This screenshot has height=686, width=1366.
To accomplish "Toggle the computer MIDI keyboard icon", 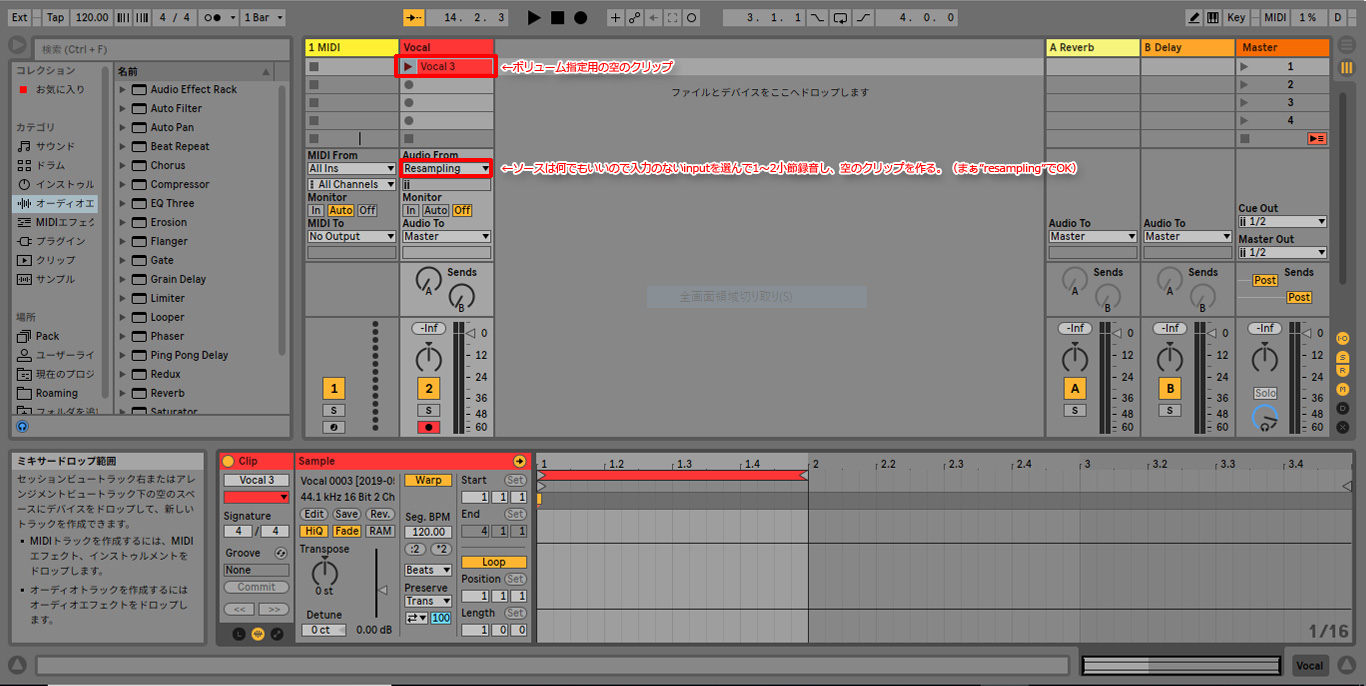I will pyautogui.click(x=1212, y=18).
